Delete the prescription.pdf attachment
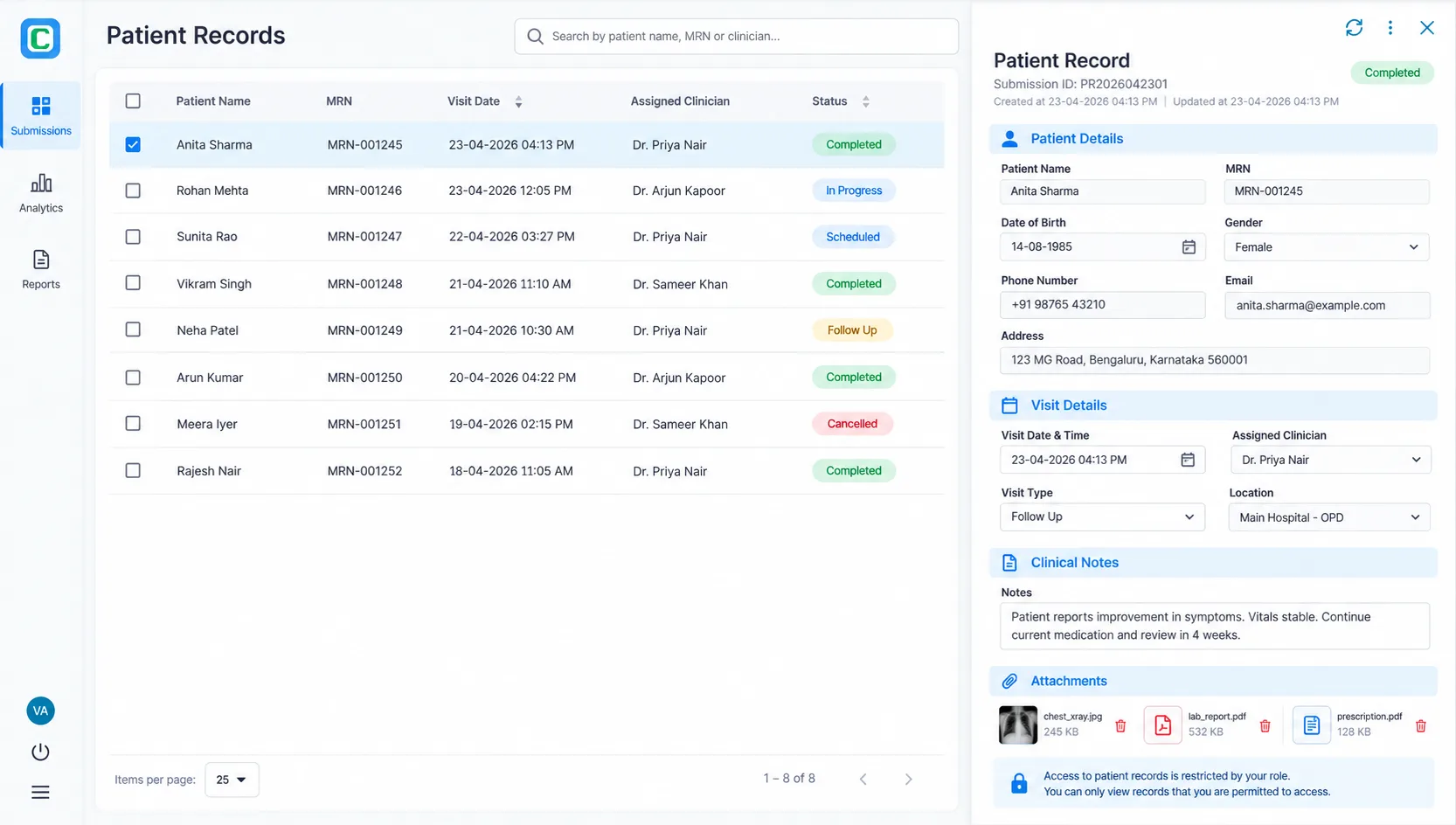1456x825 pixels. (x=1421, y=725)
